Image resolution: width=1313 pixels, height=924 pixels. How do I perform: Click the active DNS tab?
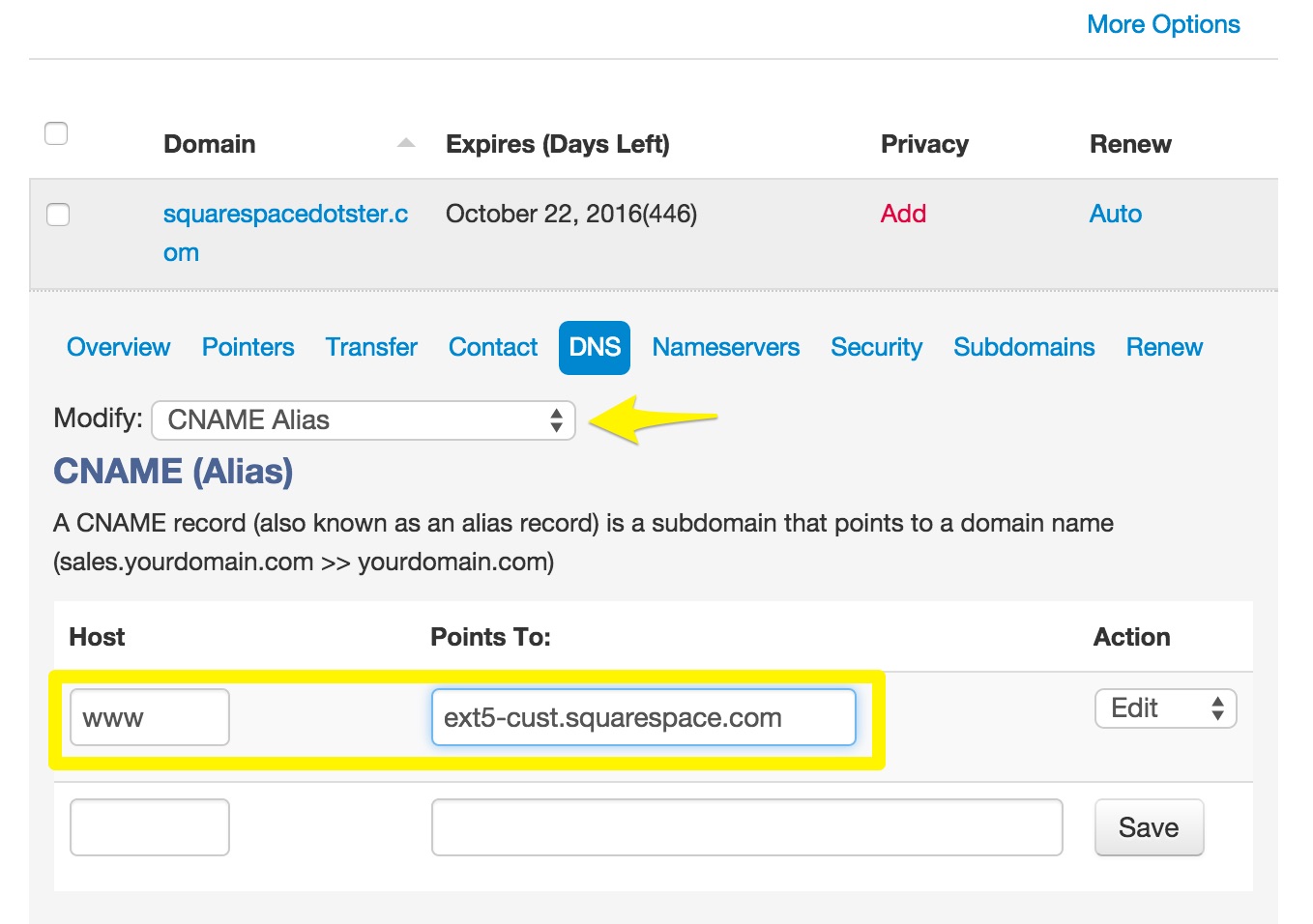[x=595, y=348]
